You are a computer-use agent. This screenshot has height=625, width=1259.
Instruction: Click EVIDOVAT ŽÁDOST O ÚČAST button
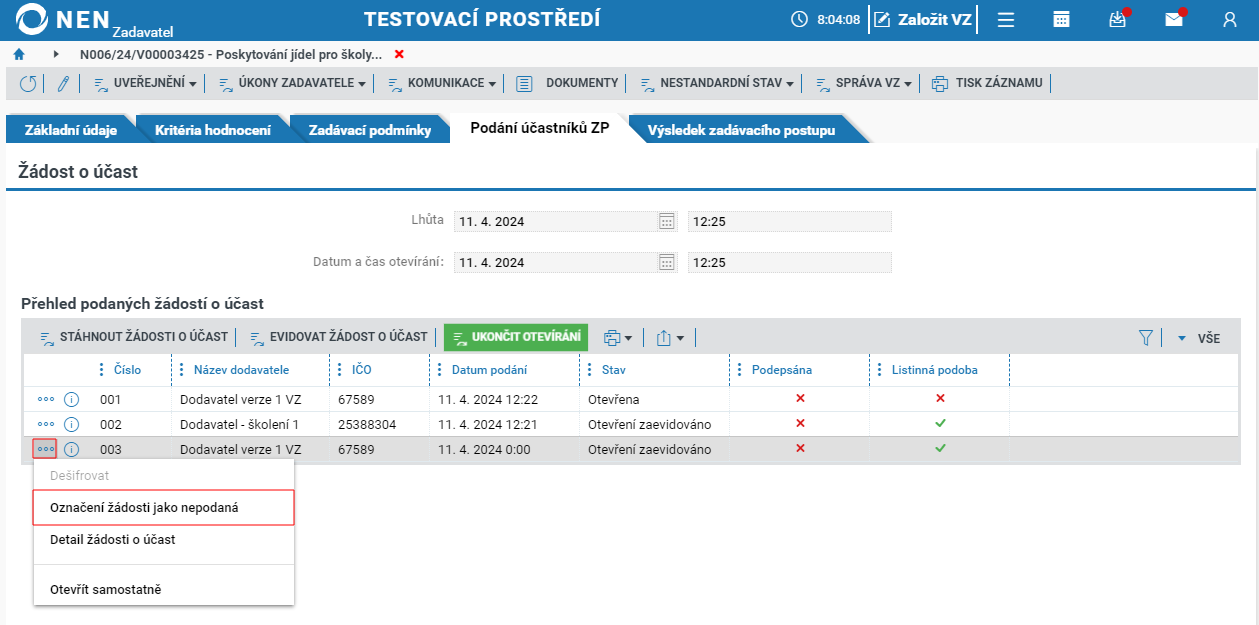pos(338,338)
